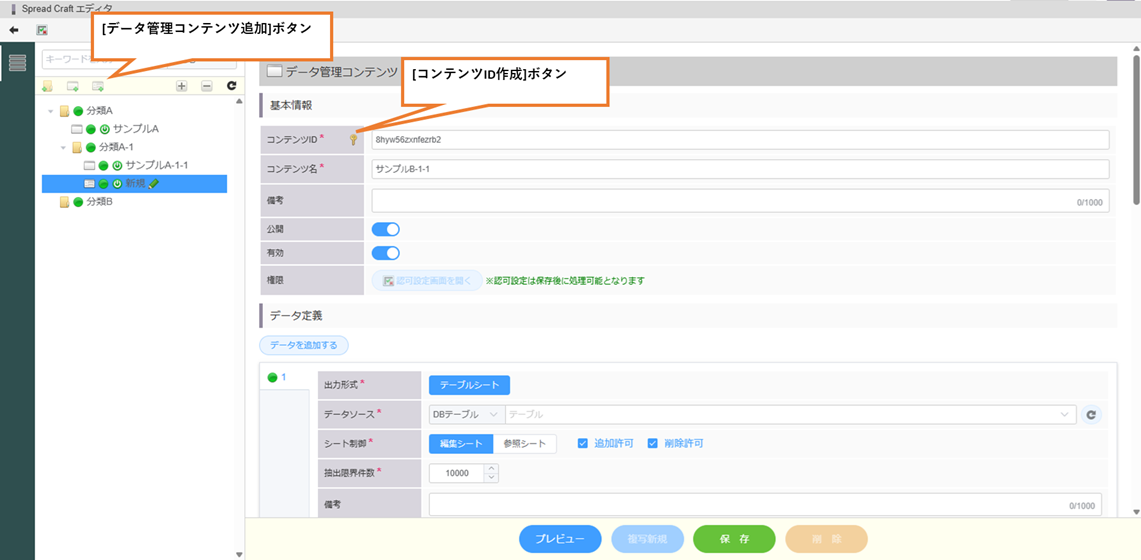Click the コンテンツ名 input field
This screenshot has width=1141, height=560.
(740, 169)
